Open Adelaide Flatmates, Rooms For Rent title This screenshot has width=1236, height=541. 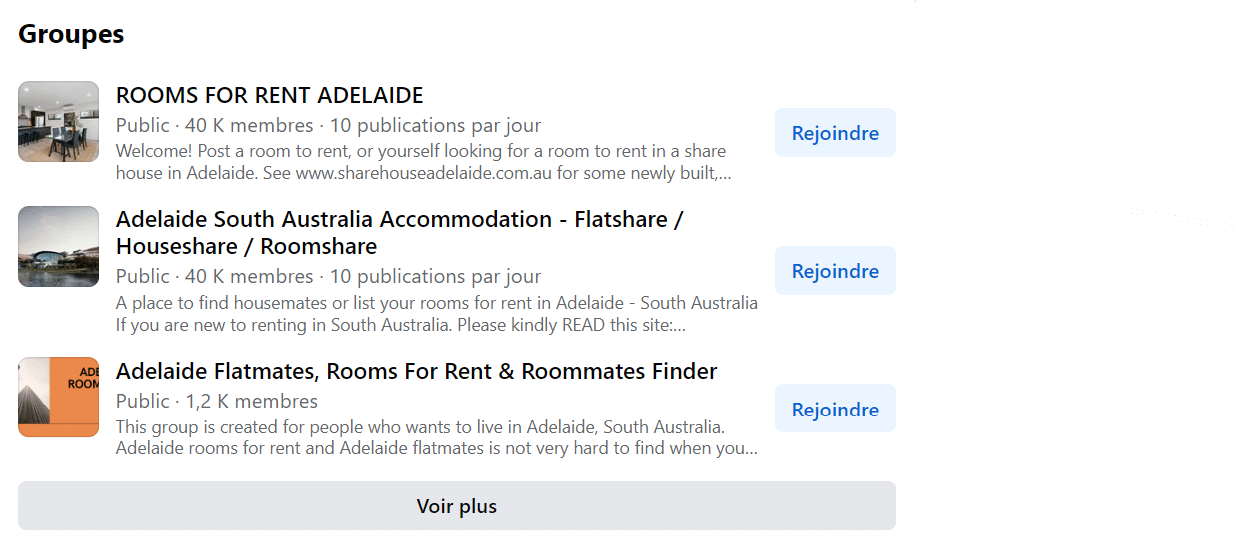417,372
